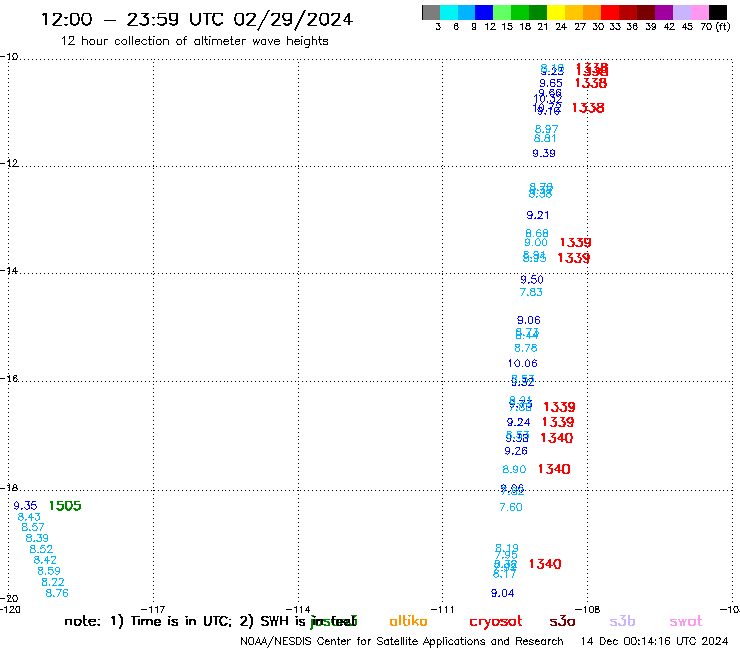The width and height of the screenshot is (740, 650).
Task: Click wave height value 8.68
Action: click(537, 233)
